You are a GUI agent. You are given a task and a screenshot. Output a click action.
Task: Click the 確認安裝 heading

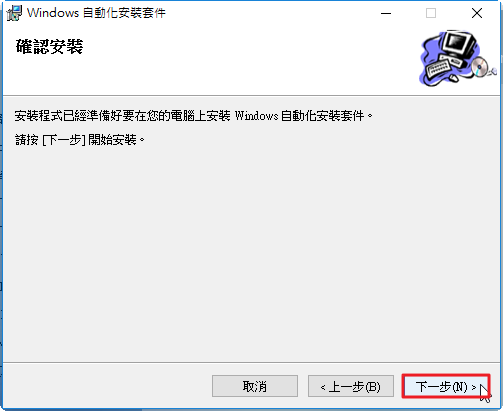pos(49,46)
